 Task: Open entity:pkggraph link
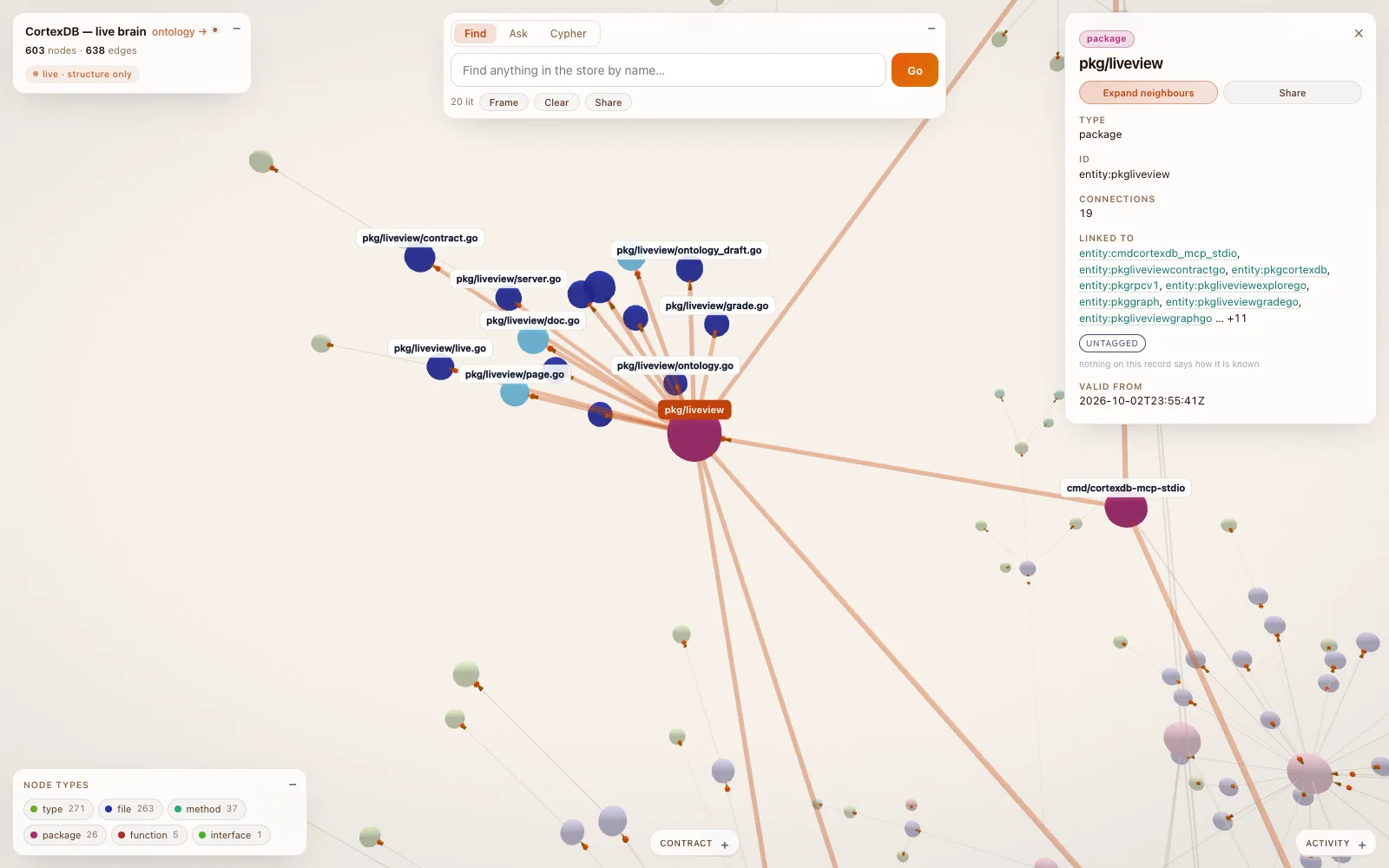1119,302
